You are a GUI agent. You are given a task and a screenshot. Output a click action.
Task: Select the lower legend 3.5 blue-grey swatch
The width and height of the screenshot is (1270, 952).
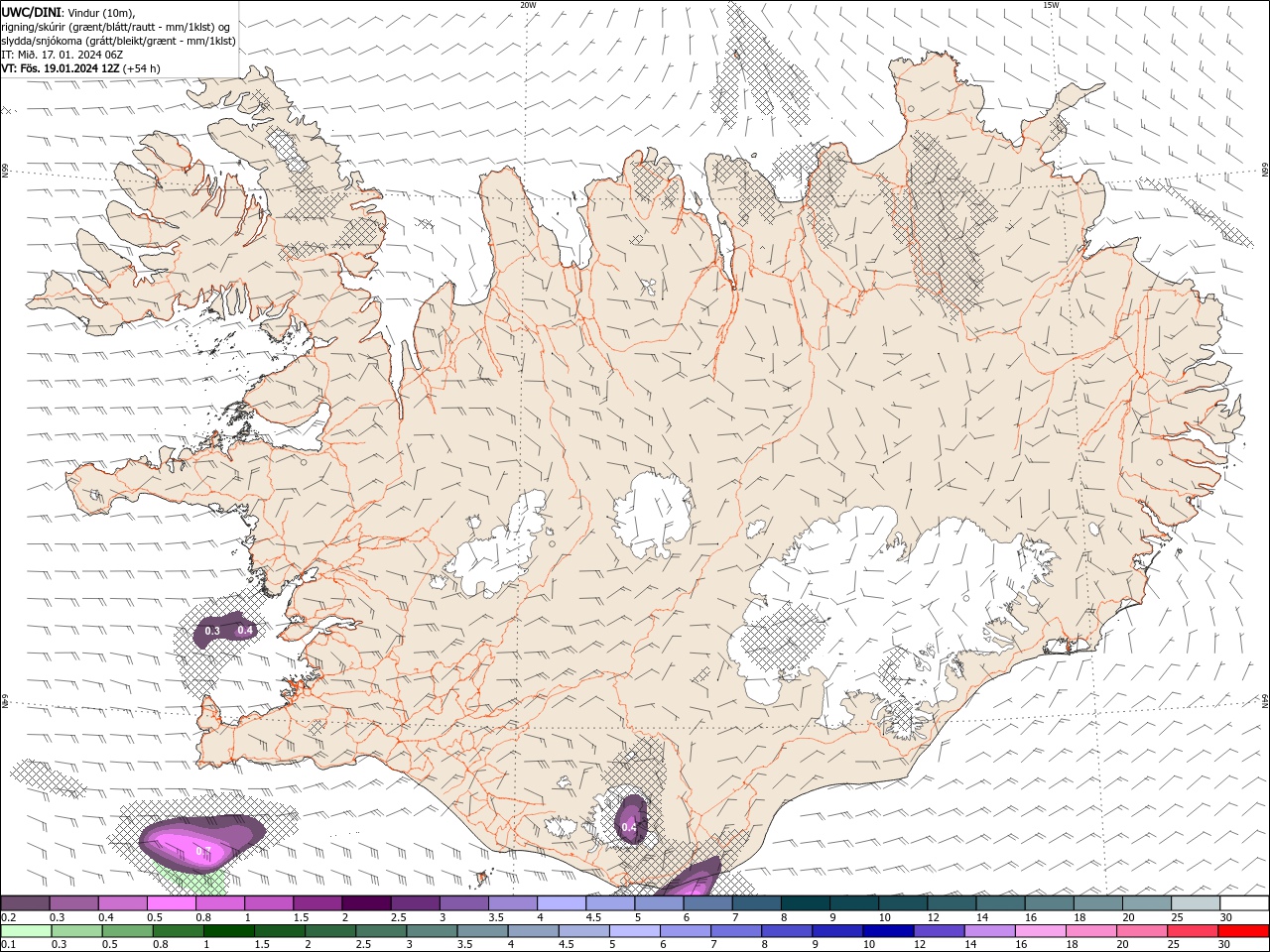(x=482, y=930)
